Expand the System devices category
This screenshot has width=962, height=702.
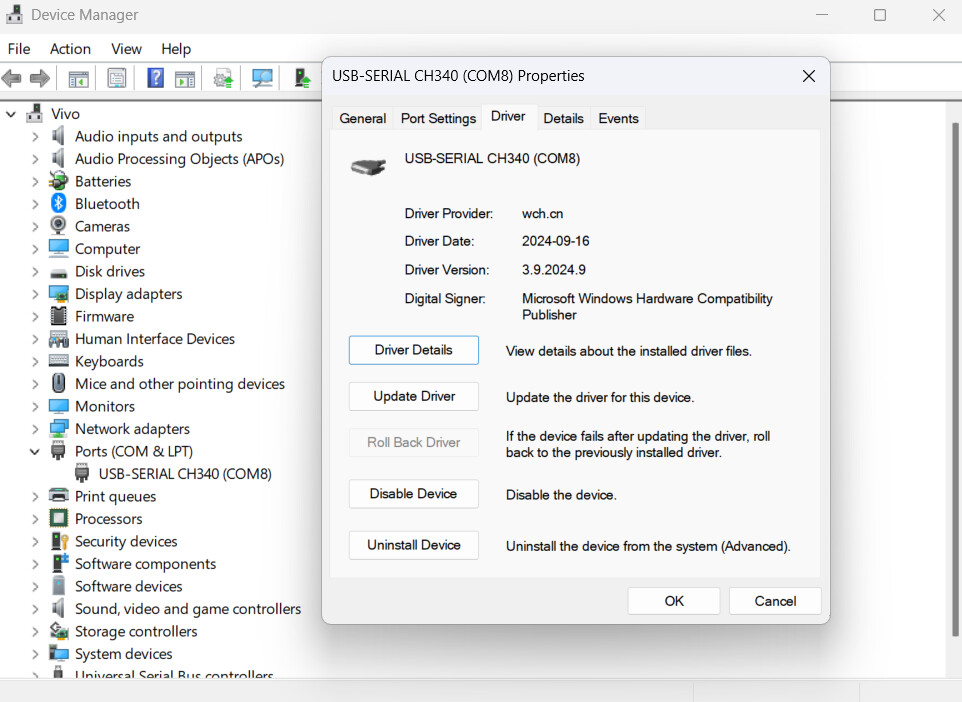35,654
